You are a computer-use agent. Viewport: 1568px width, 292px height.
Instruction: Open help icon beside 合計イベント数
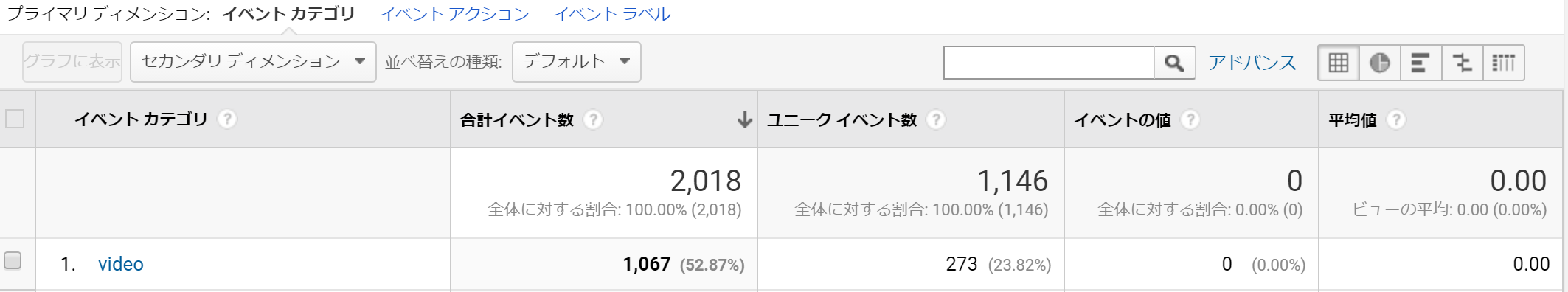click(593, 119)
